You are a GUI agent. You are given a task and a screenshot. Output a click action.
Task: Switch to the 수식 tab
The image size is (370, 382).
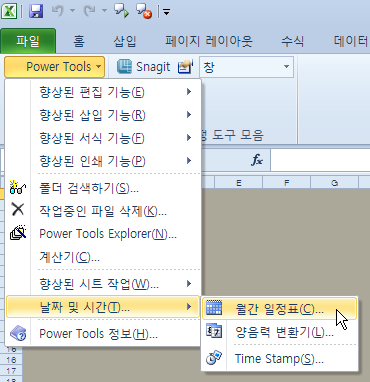click(292, 41)
